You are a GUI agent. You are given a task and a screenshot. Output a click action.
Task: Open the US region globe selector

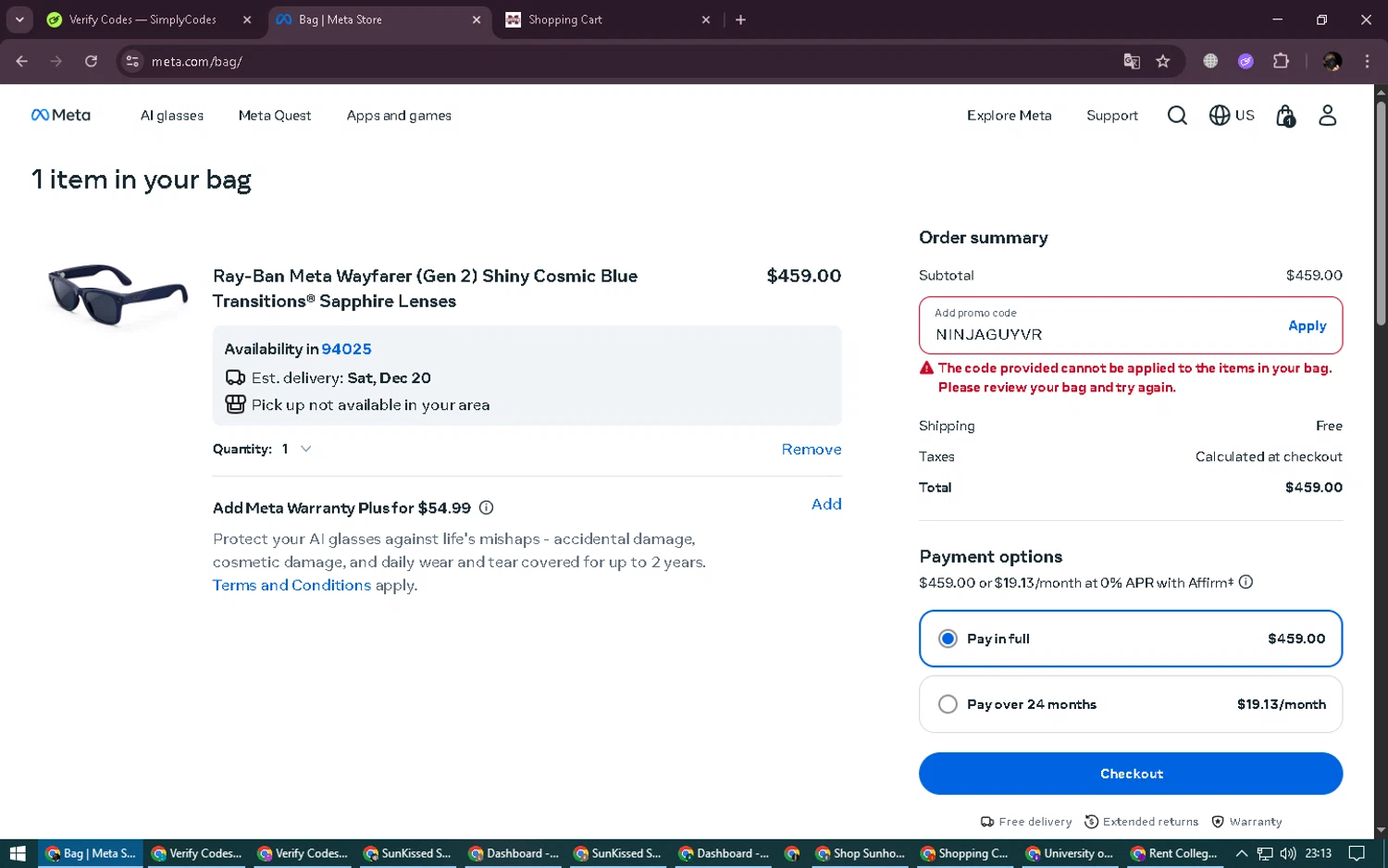pyautogui.click(x=1232, y=116)
